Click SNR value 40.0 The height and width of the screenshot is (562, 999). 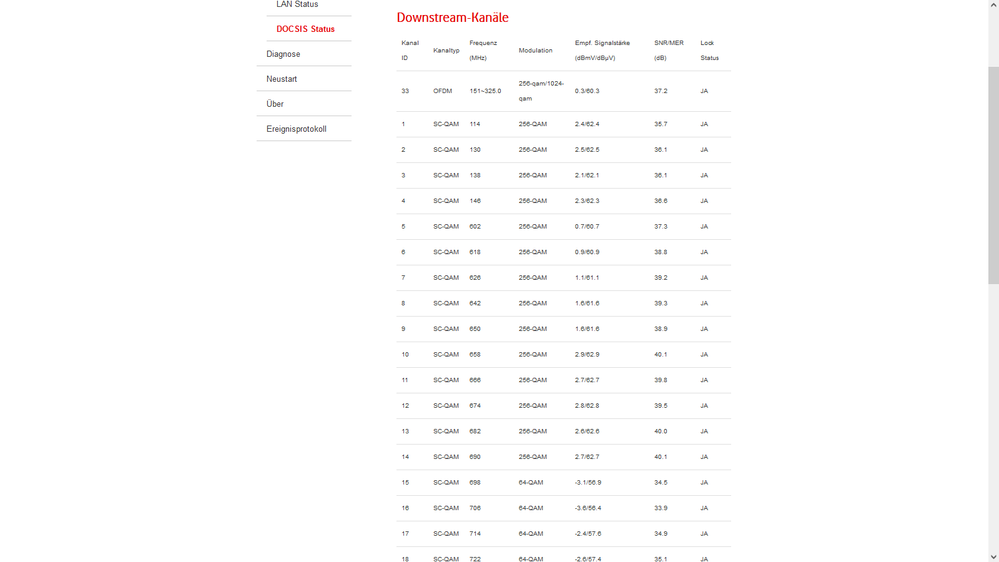click(661, 431)
